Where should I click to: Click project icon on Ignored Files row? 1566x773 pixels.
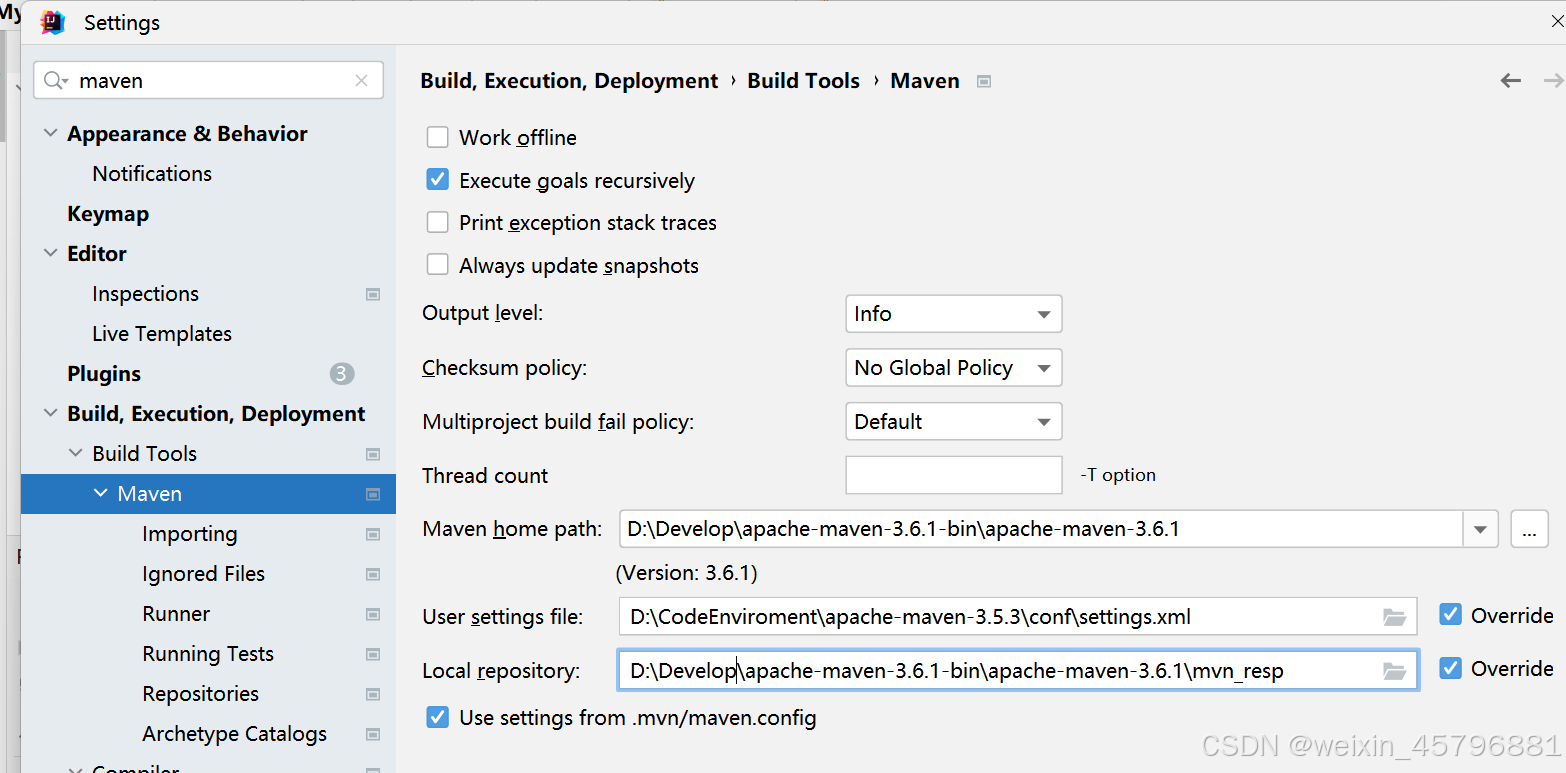pos(373,574)
